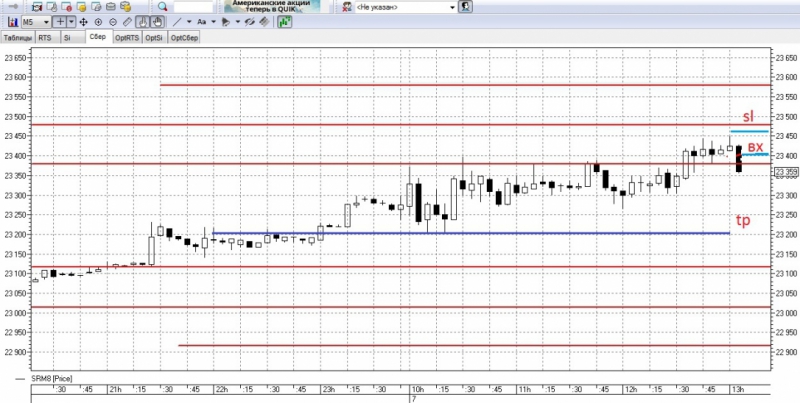The image size is (800, 403).
Task: Toggle hide drawn objects eye icon
Action: [x=250, y=22]
